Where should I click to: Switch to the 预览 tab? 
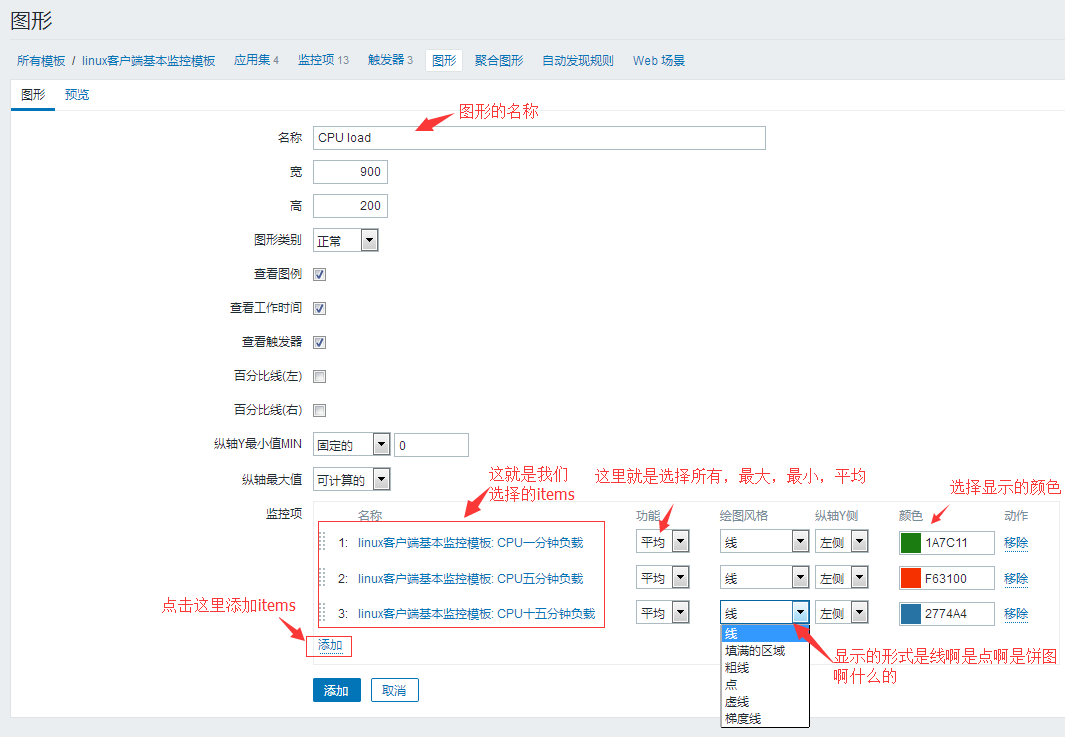(77, 95)
